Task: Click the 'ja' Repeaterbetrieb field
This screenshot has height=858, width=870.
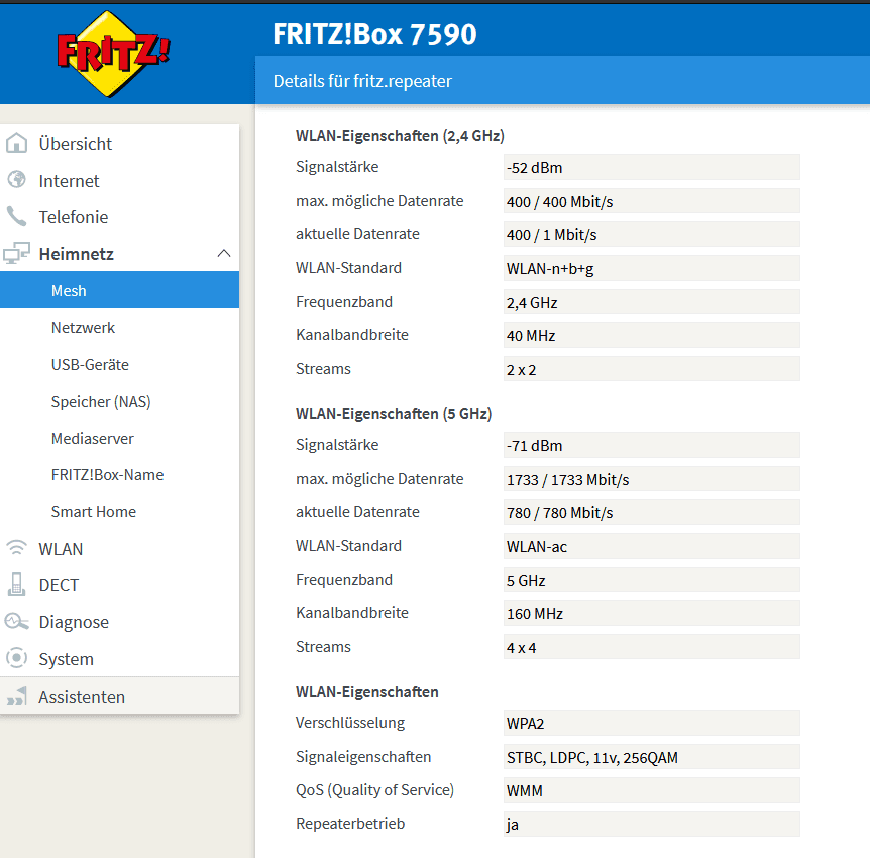Action: pyautogui.click(x=651, y=825)
